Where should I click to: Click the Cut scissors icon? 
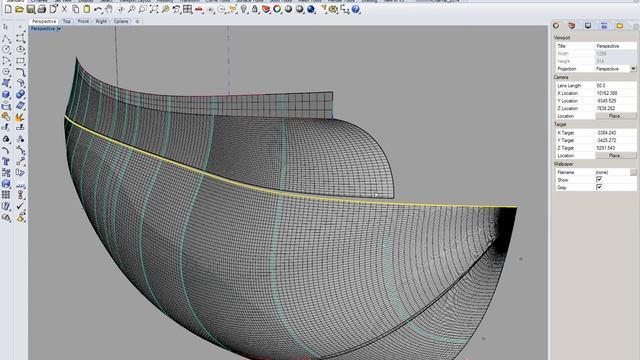coord(64,9)
